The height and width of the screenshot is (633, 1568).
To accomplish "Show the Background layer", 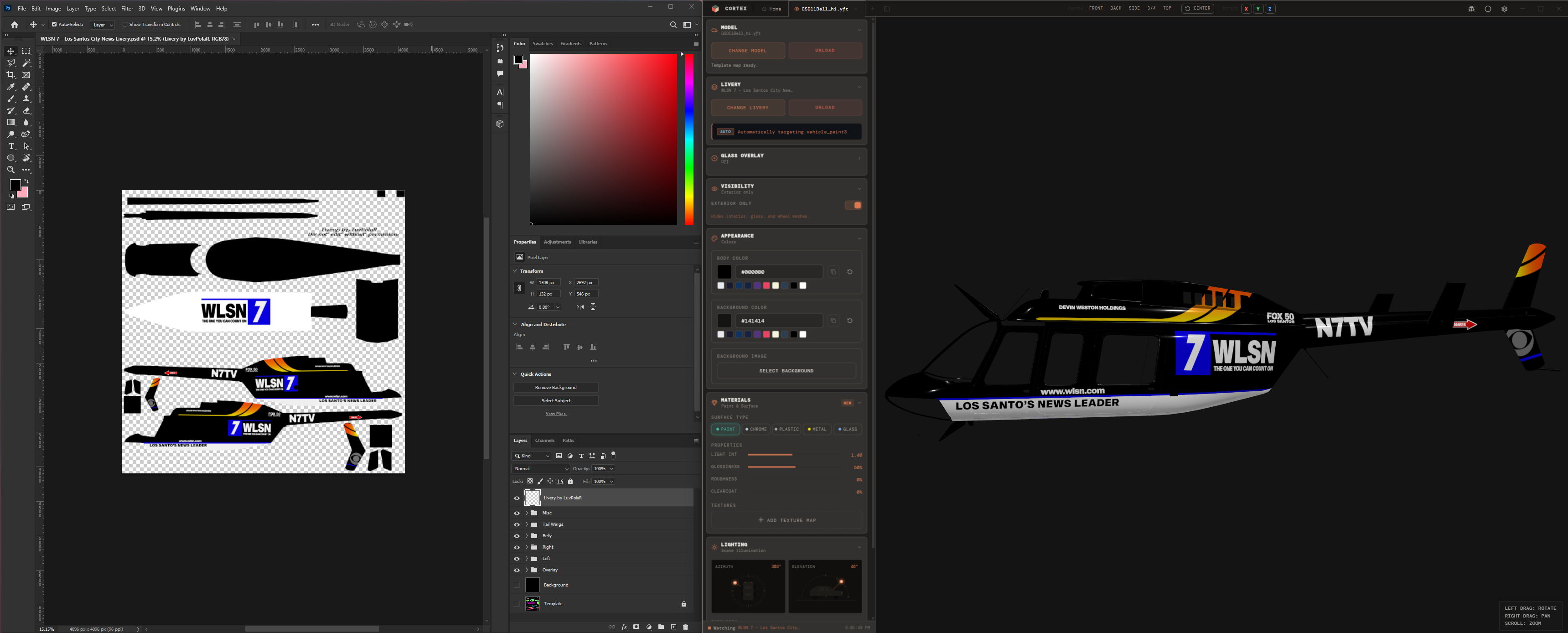I will click(517, 585).
